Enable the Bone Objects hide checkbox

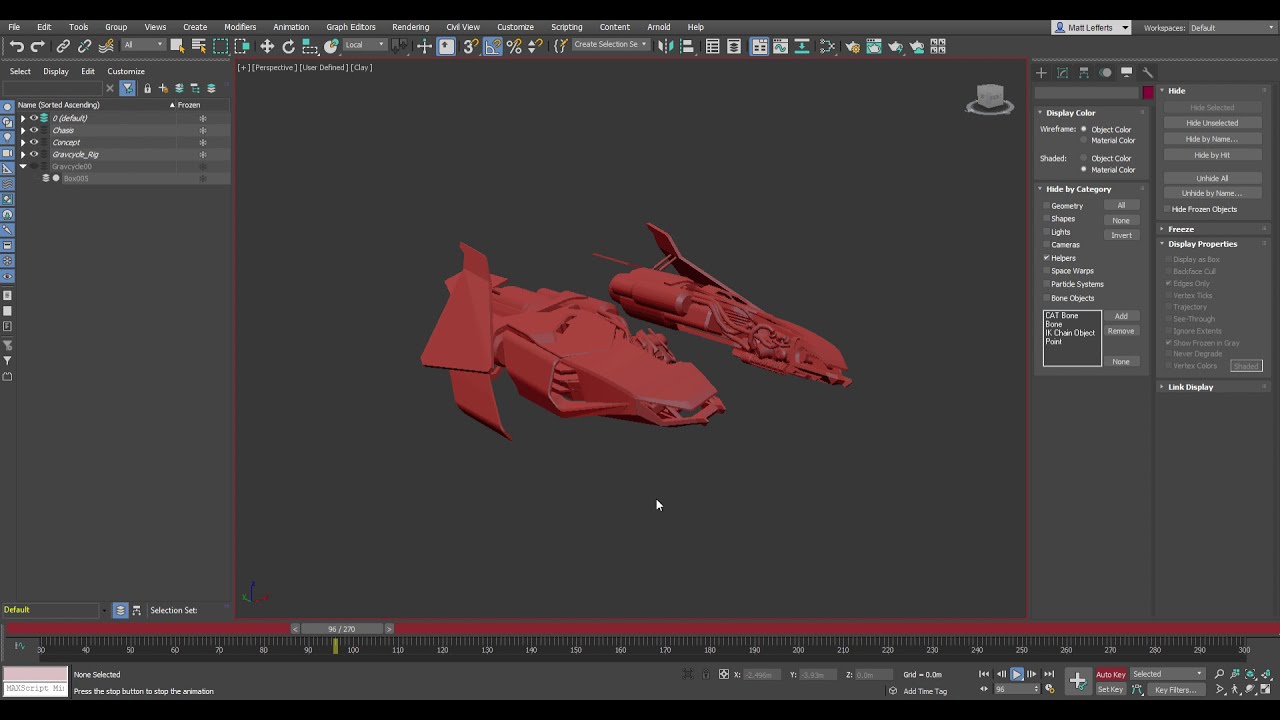[1047, 298]
